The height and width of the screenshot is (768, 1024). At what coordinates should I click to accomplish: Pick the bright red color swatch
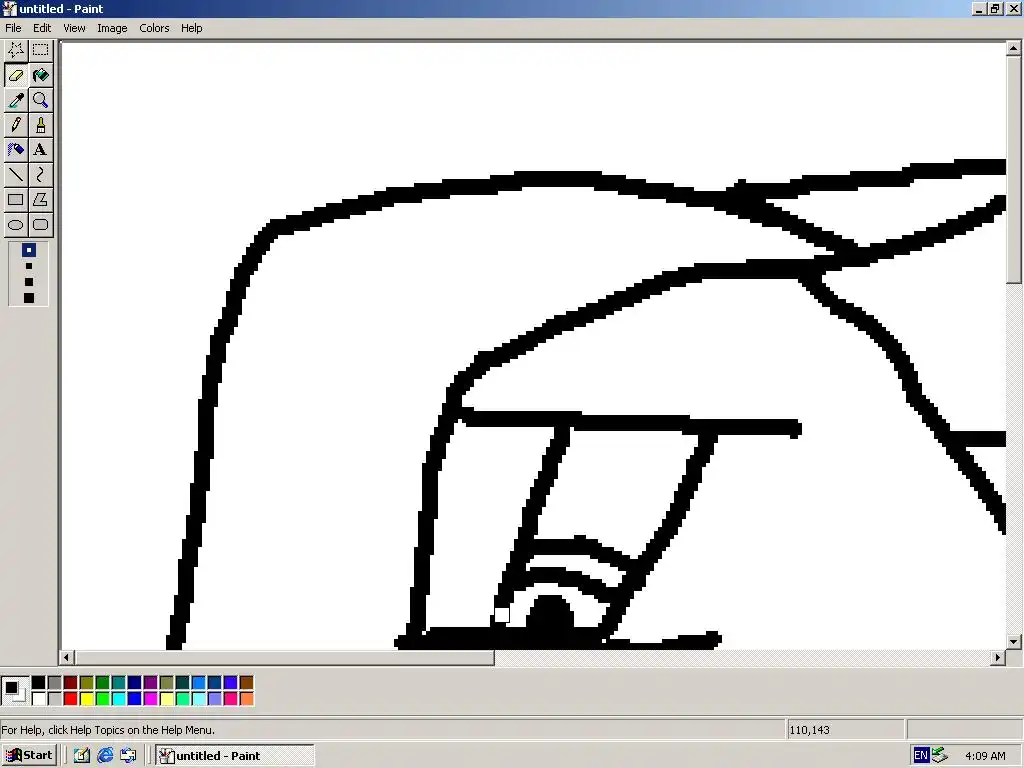click(x=71, y=699)
